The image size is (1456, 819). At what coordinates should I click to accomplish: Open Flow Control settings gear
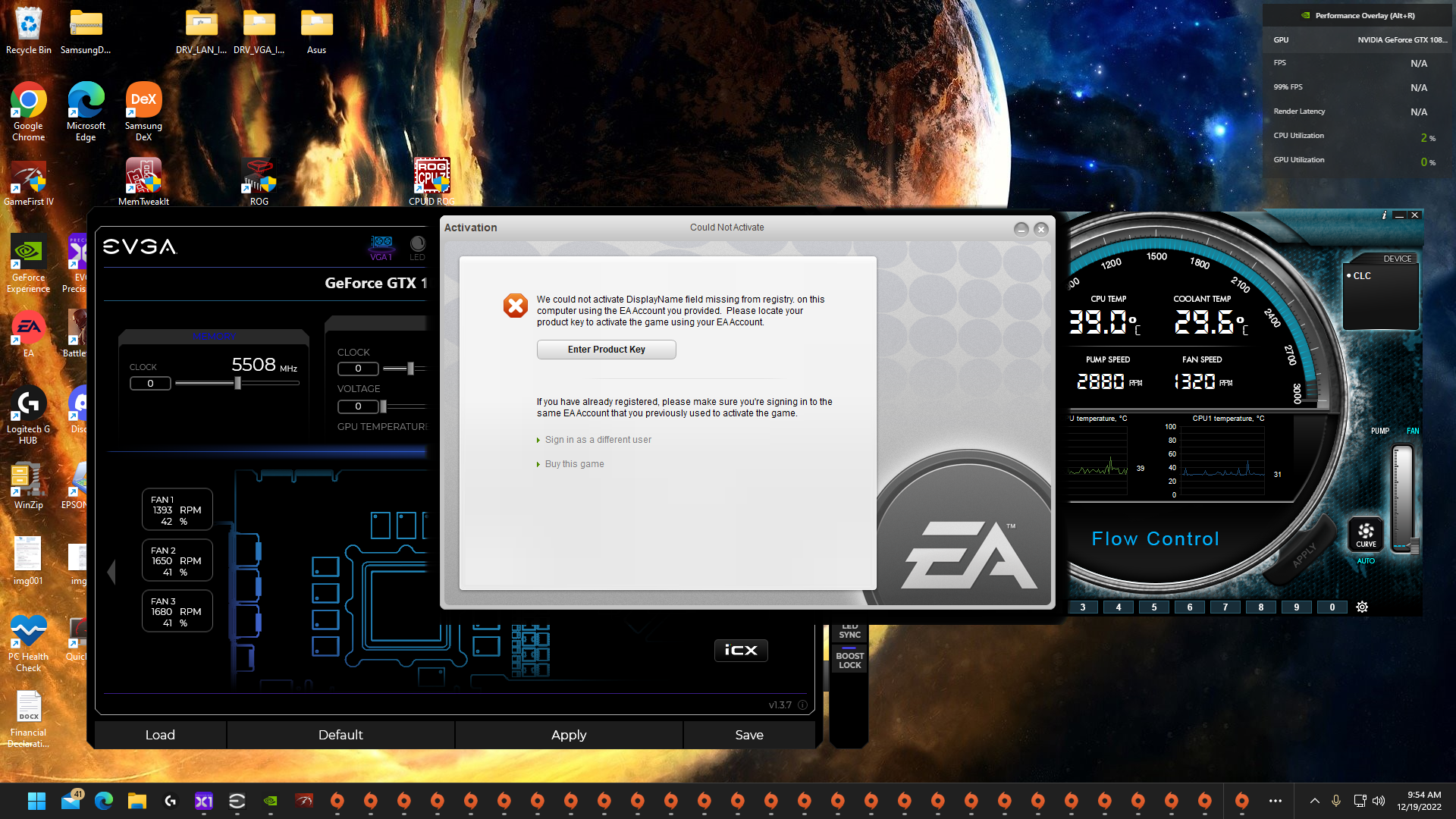(x=1362, y=607)
